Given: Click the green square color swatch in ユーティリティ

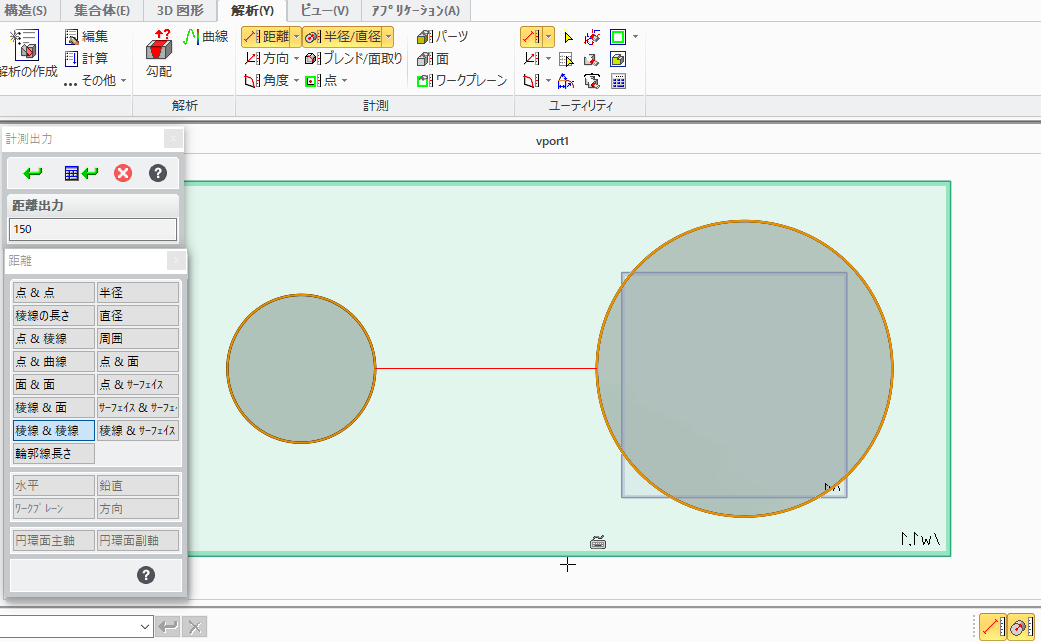Looking at the screenshot, I should click(x=620, y=35).
